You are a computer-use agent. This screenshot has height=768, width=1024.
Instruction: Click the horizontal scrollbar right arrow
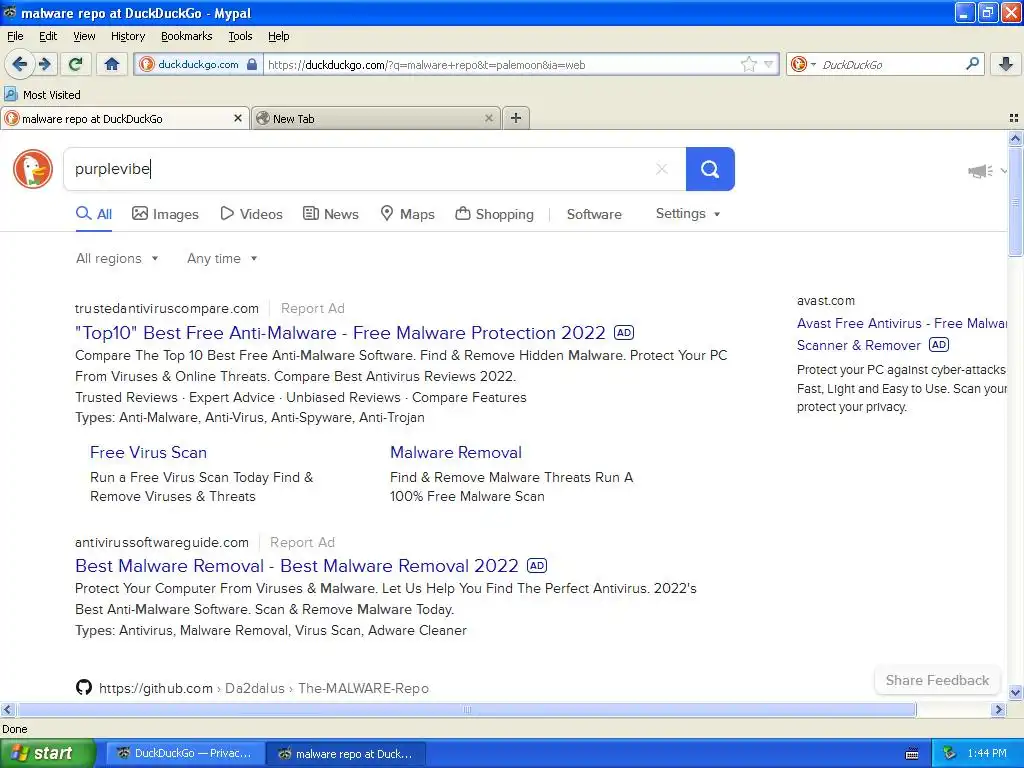click(x=998, y=709)
